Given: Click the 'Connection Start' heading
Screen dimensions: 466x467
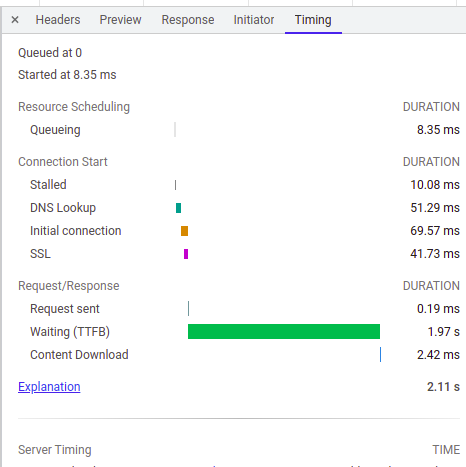Looking at the screenshot, I should point(63,162).
